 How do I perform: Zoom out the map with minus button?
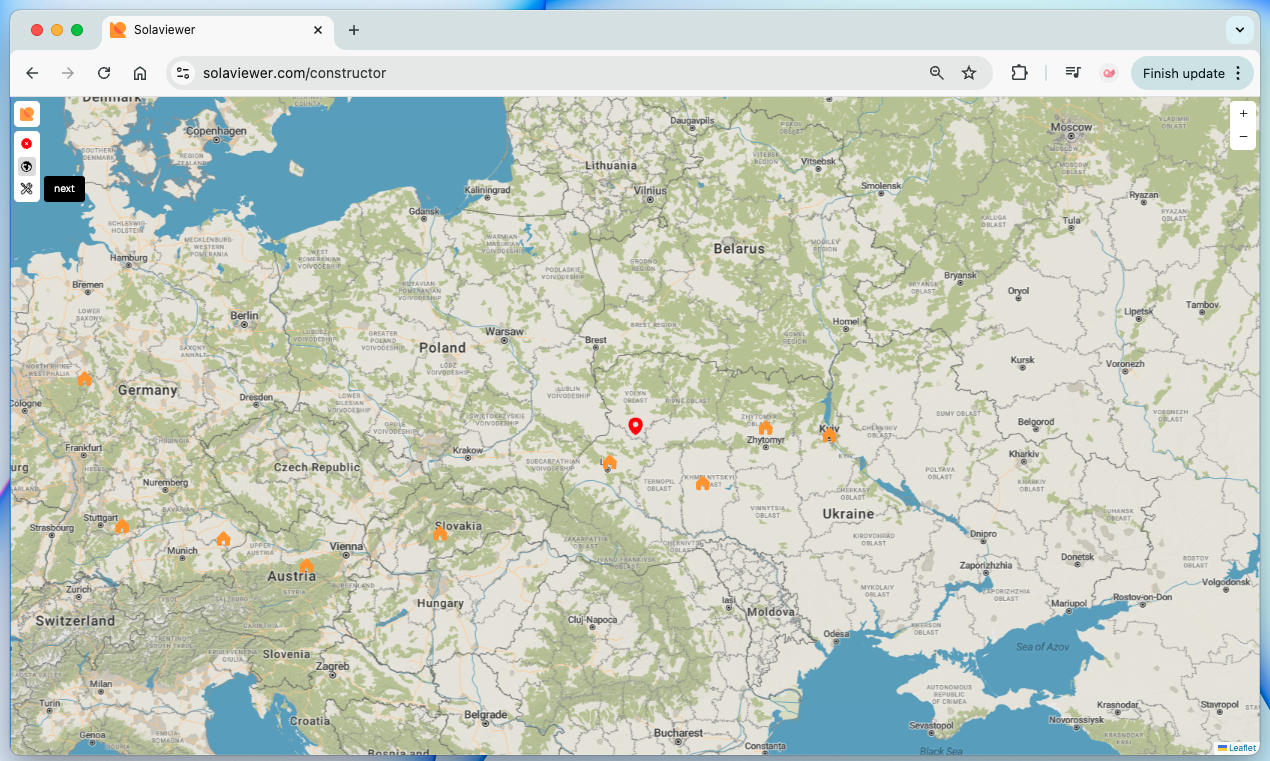1243,137
